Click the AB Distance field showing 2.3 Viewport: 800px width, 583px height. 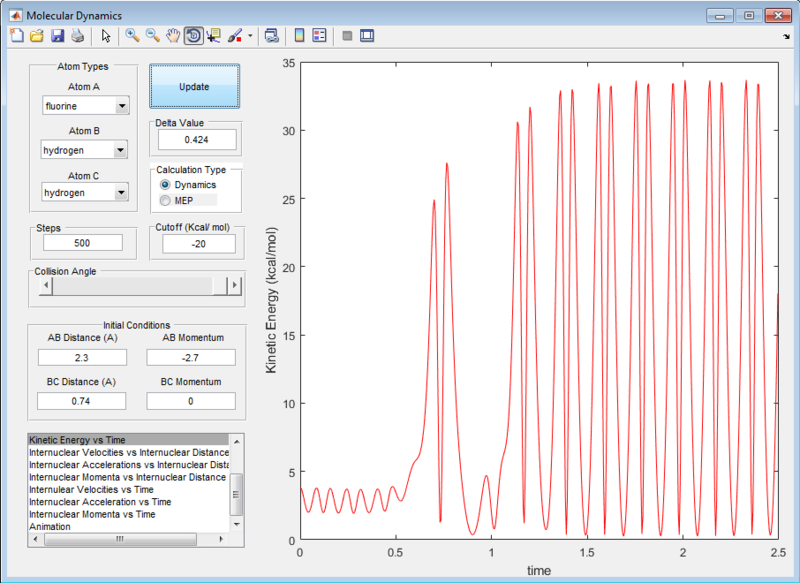(82, 358)
